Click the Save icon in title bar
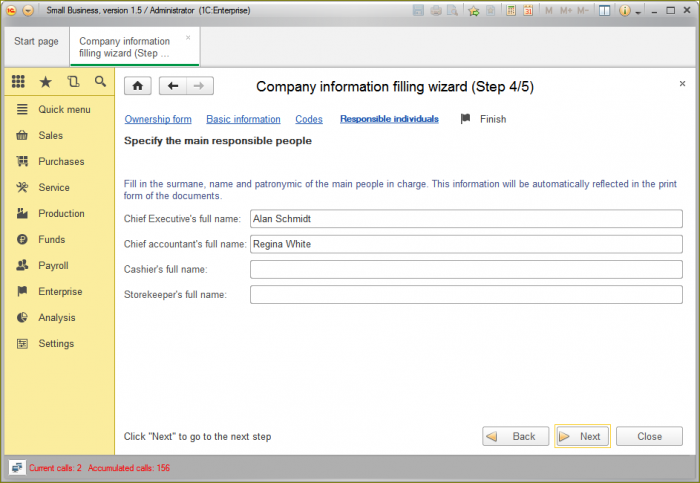Image resolution: width=700 pixels, height=483 pixels. pyautogui.click(x=418, y=11)
